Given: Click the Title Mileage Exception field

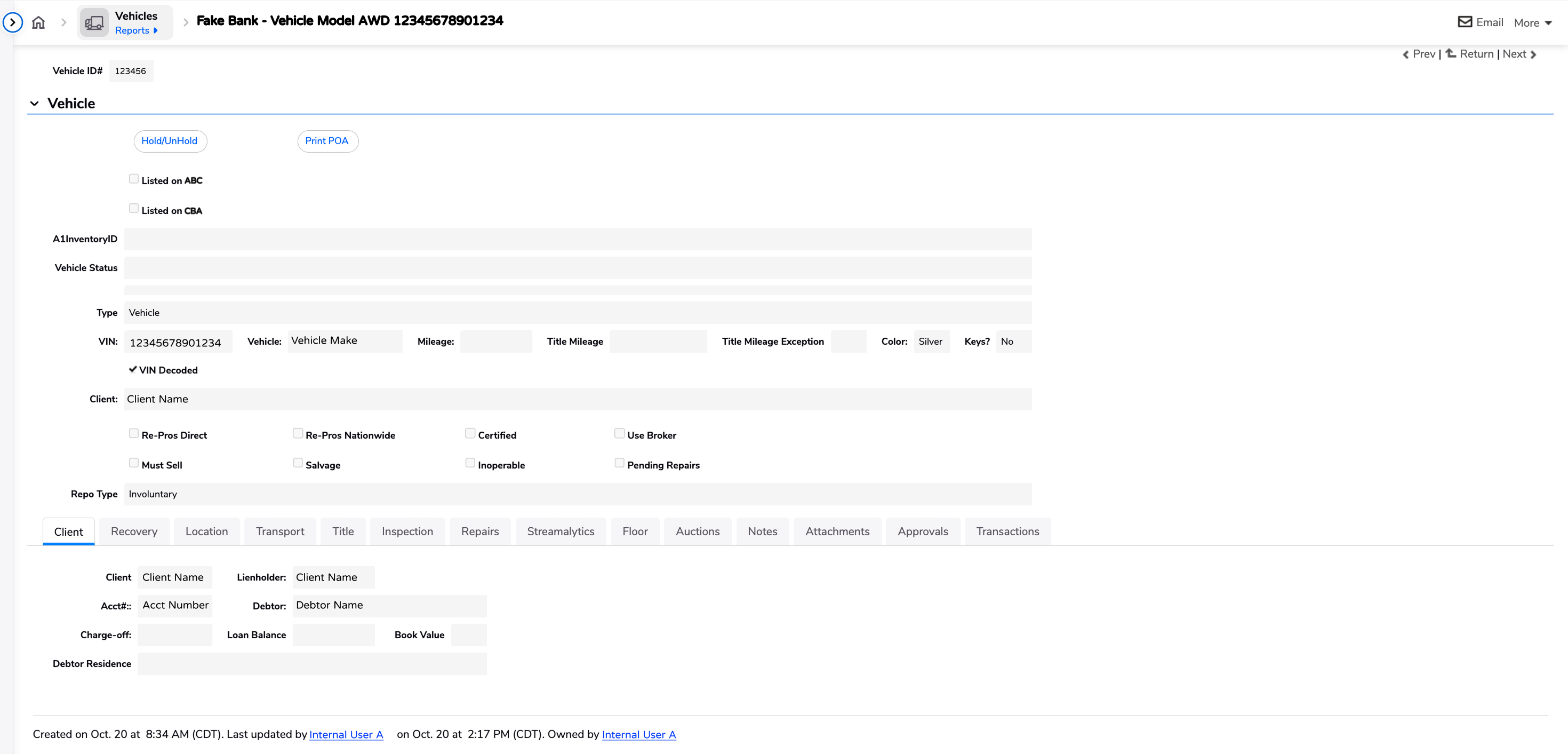Looking at the screenshot, I should [x=849, y=341].
